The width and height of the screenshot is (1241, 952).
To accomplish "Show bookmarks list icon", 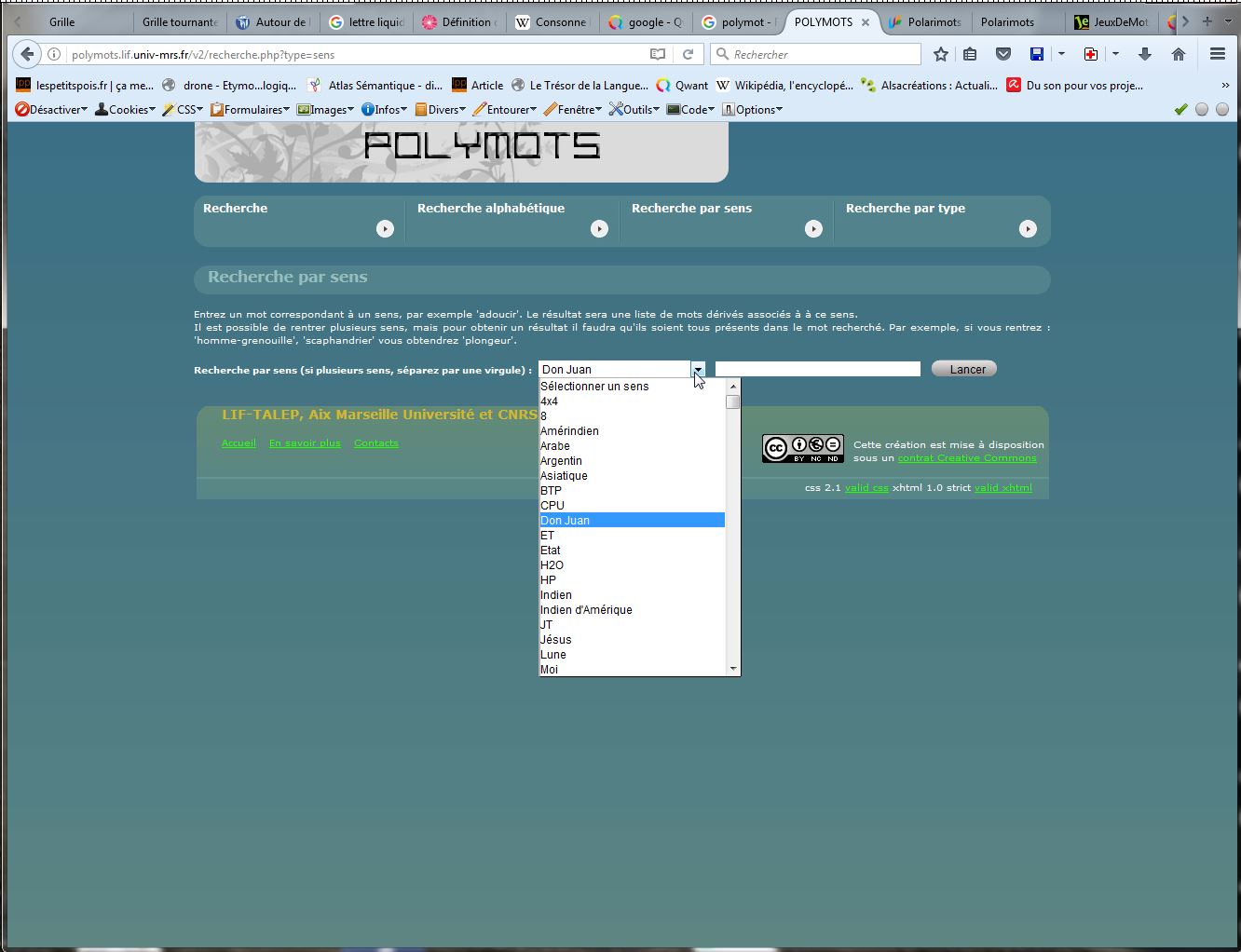I will click(970, 54).
